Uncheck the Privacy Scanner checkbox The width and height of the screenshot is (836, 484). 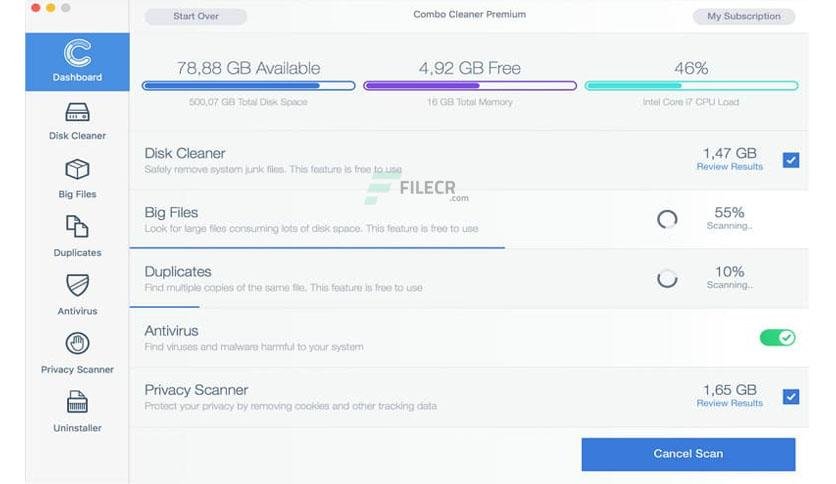click(x=791, y=397)
